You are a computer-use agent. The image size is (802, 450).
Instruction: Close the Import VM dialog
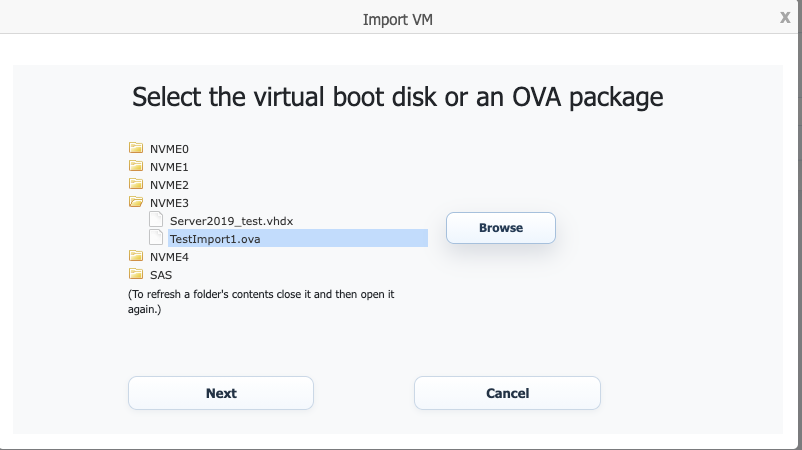tap(785, 17)
